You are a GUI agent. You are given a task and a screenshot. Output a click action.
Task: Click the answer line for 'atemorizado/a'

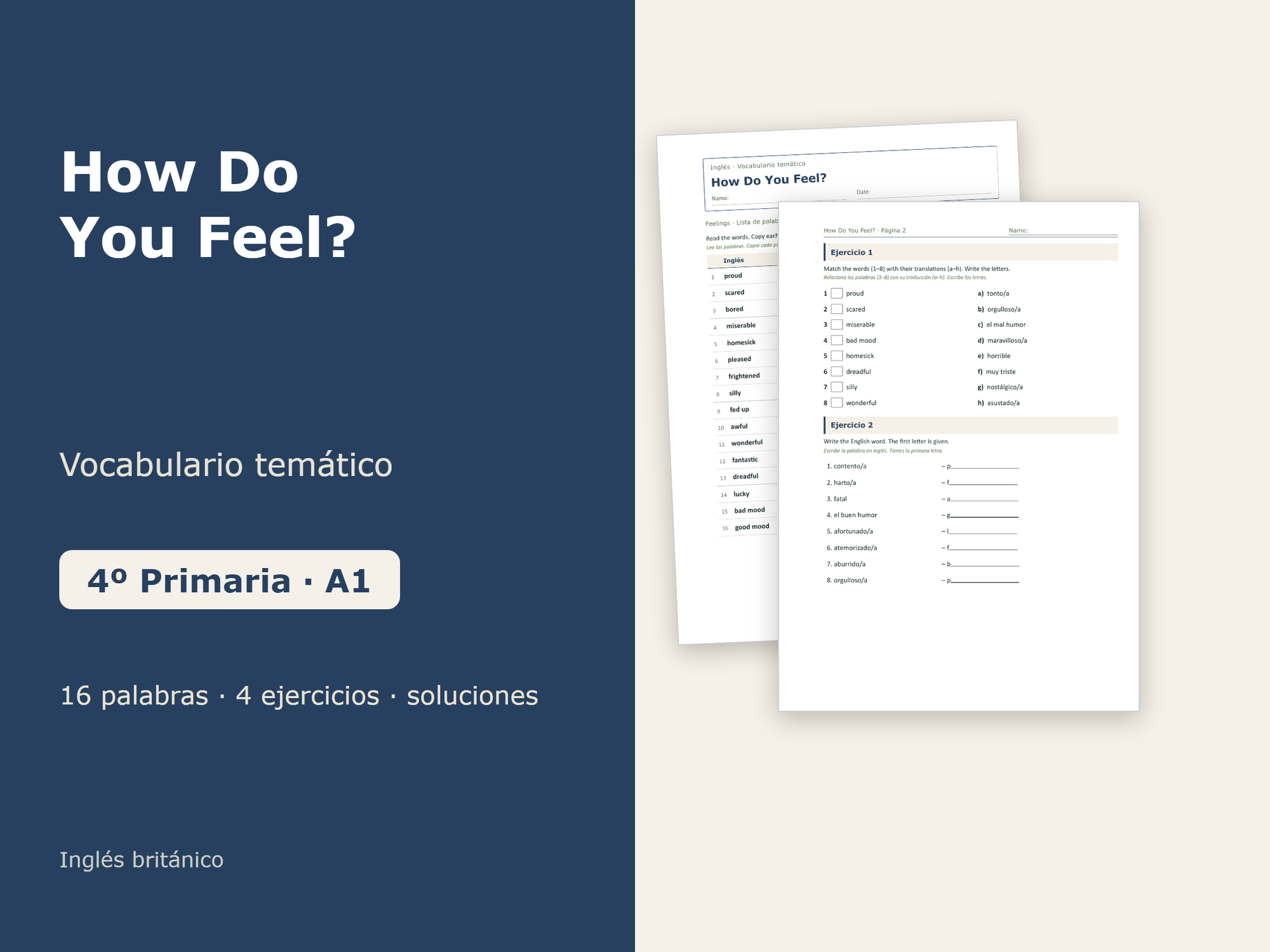coord(984,548)
